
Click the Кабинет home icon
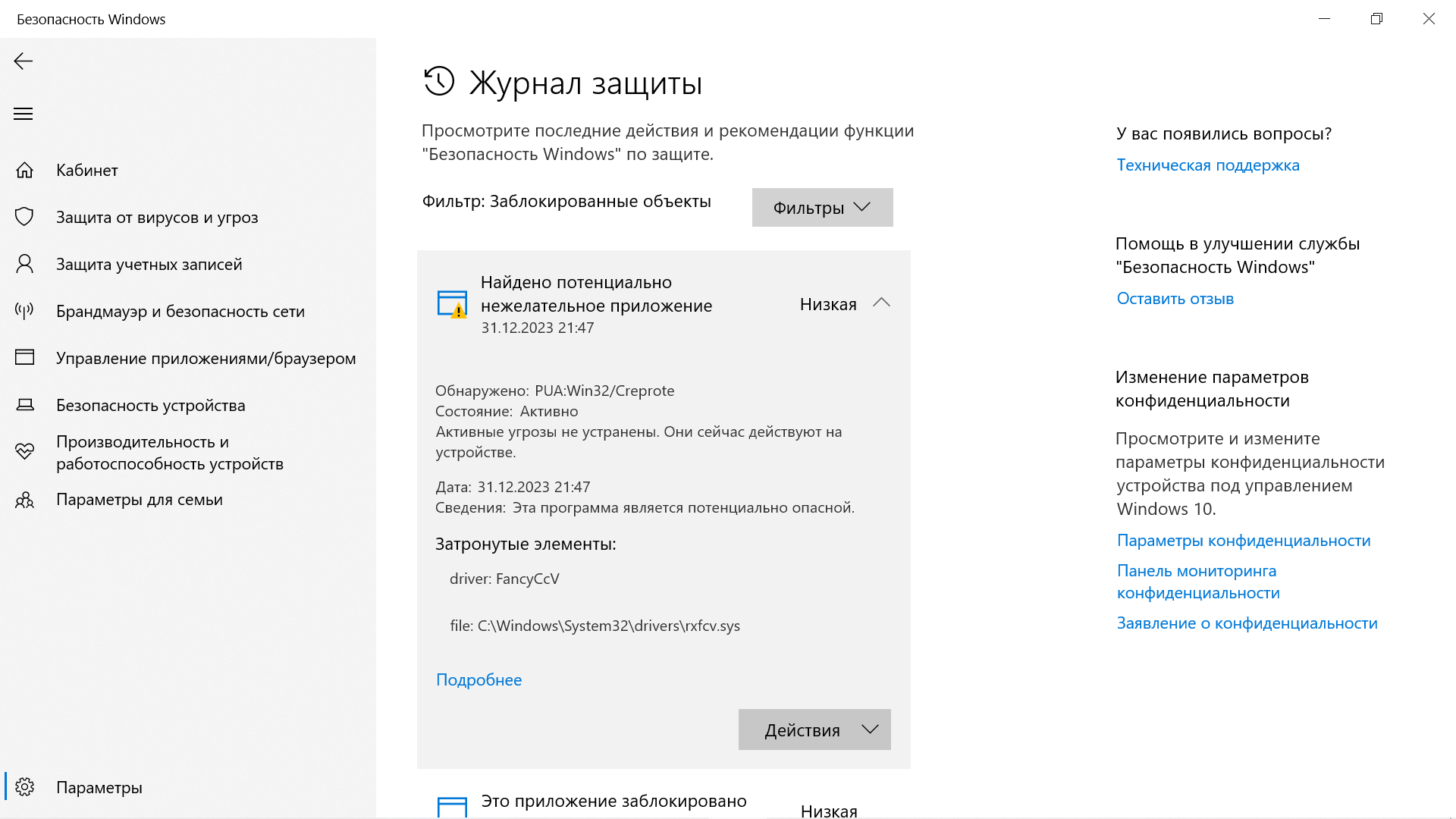[x=25, y=170]
